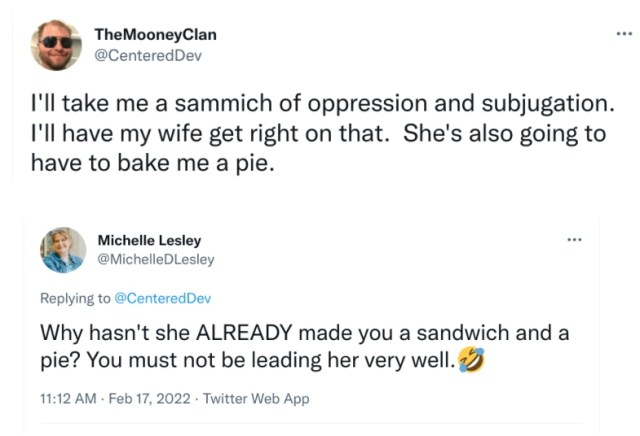This screenshot has height=436, width=640.
Task: Click TheMooneyClan's profile avatar
Action: tap(56, 46)
